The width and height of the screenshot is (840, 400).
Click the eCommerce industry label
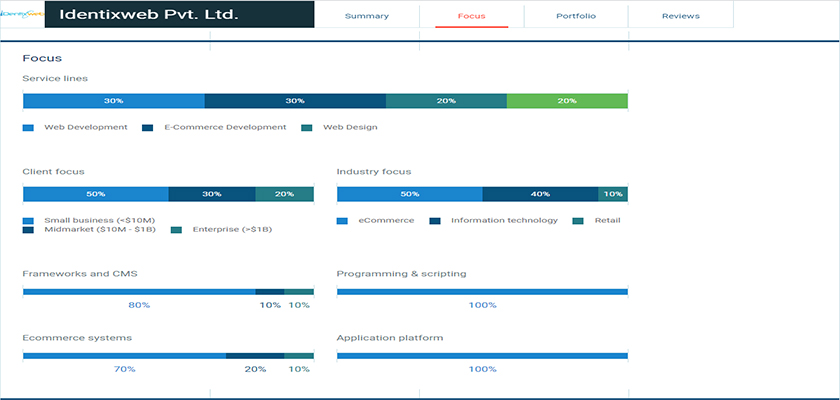coord(386,220)
